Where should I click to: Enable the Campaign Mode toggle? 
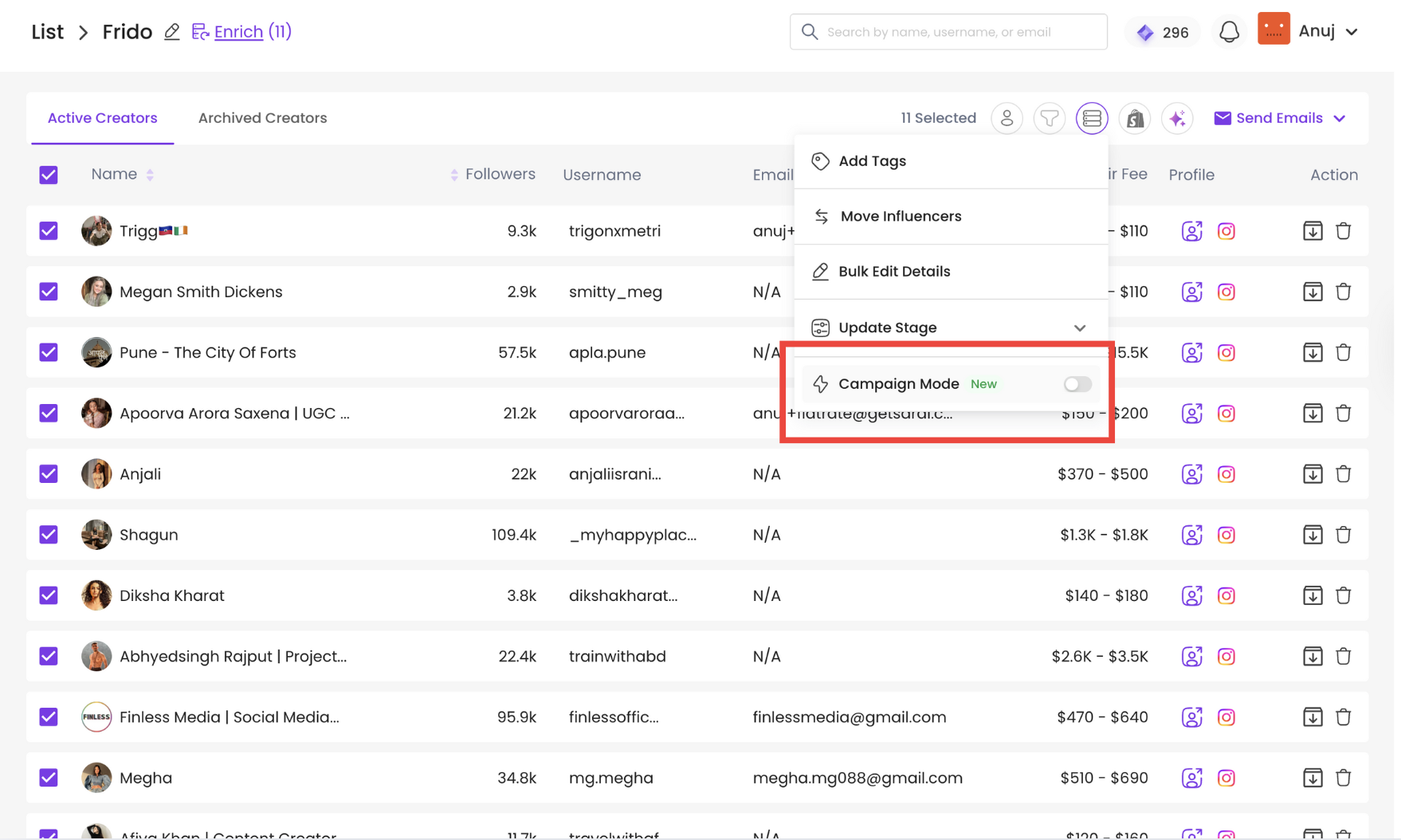click(x=1077, y=384)
